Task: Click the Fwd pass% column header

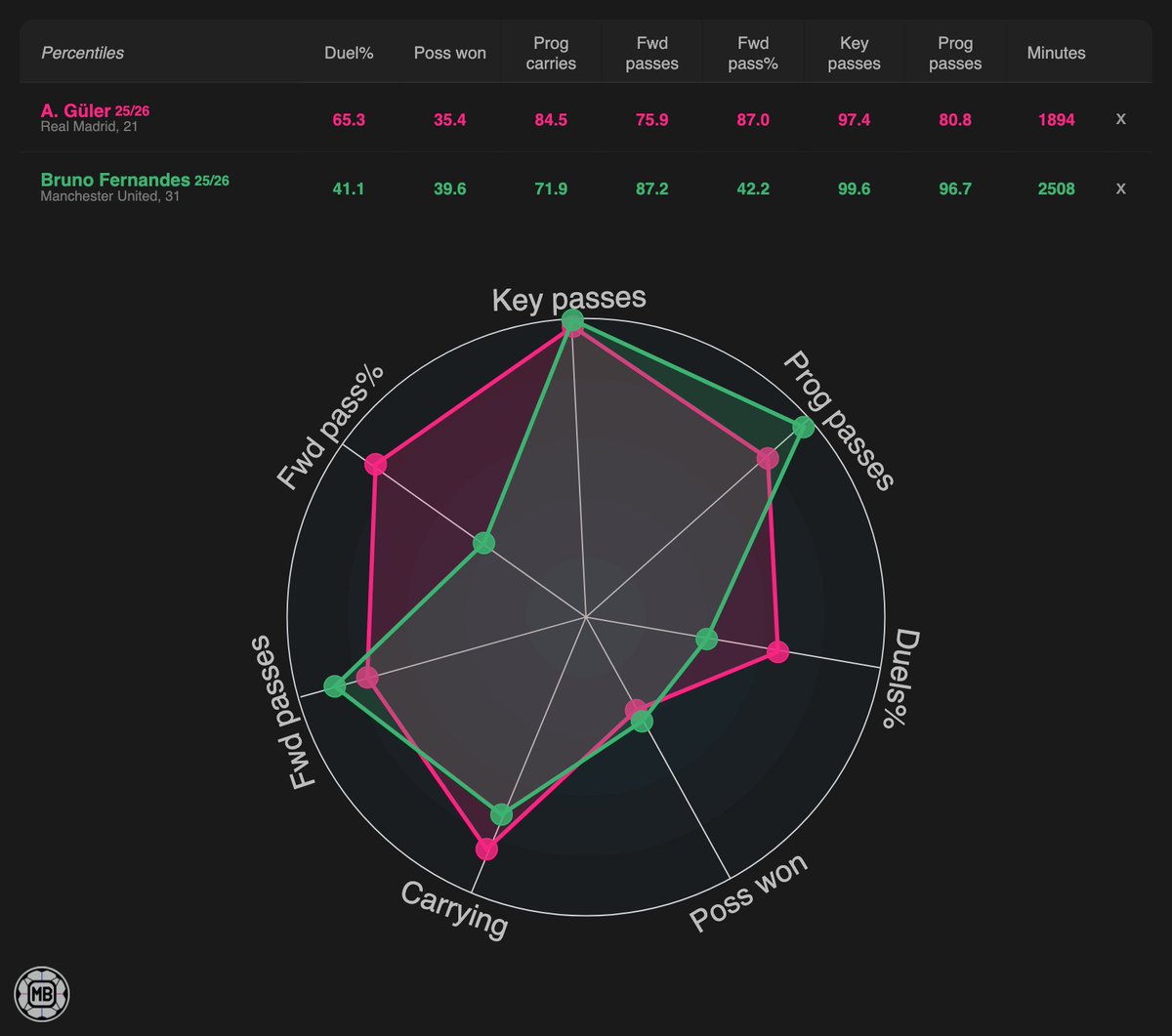Action: [754, 54]
